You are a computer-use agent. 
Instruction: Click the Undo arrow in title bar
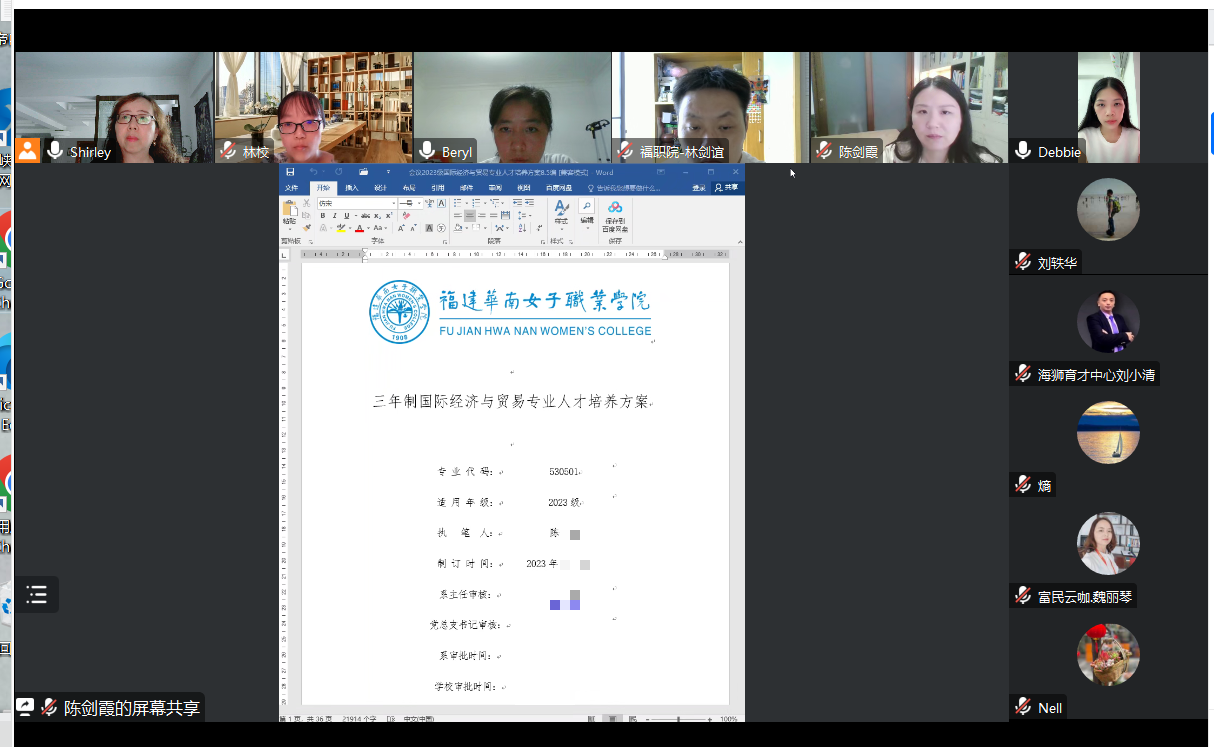tap(312, 172)
